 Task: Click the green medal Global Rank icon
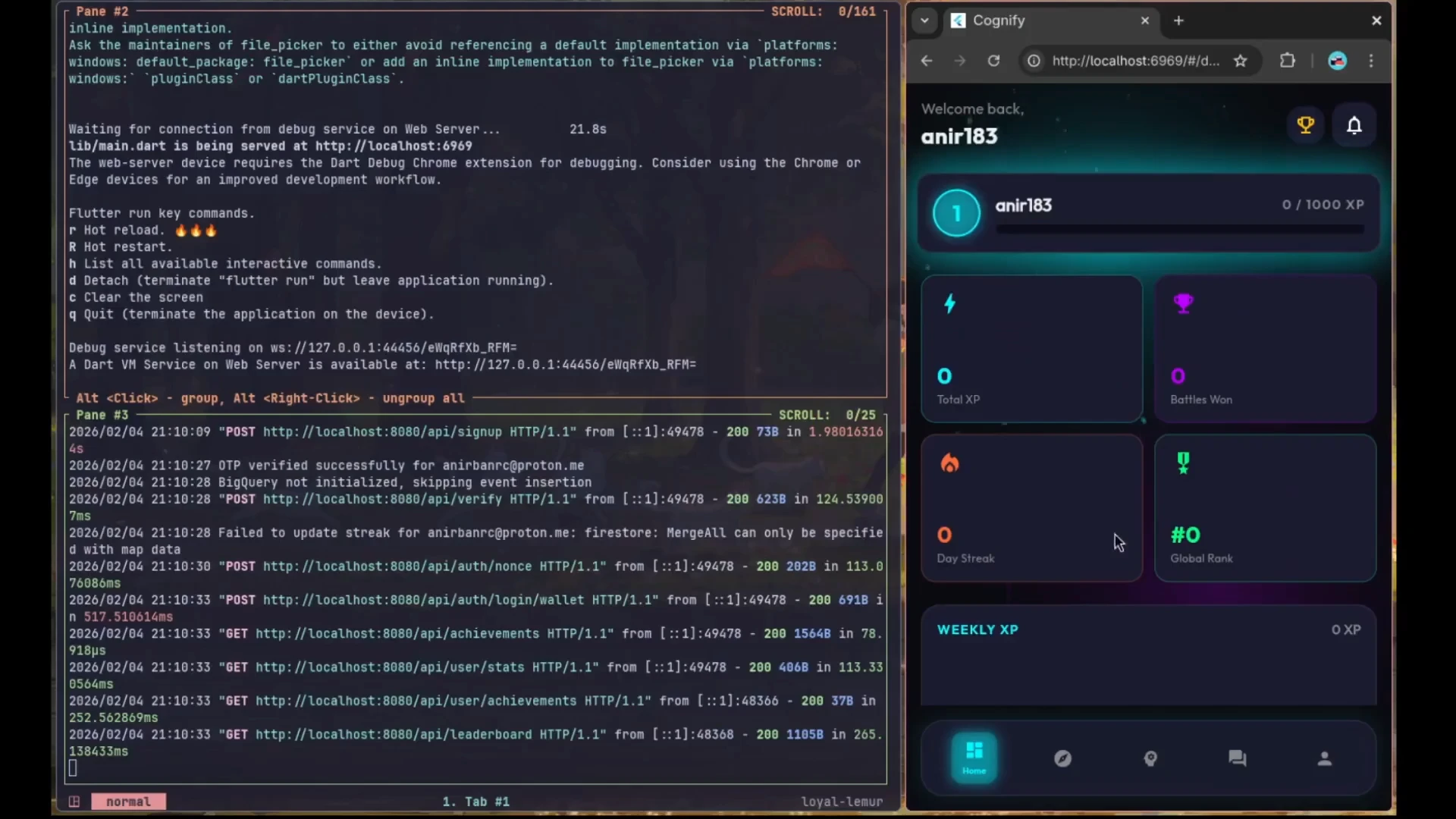point(1183,463)
